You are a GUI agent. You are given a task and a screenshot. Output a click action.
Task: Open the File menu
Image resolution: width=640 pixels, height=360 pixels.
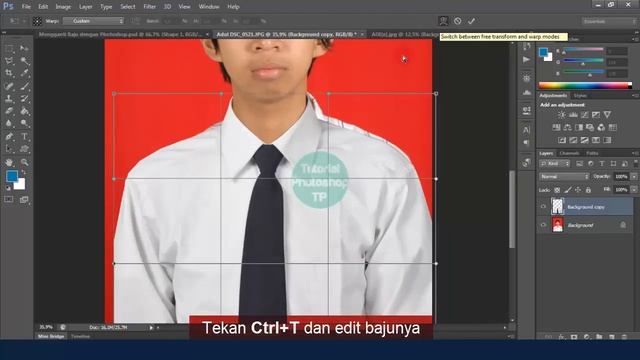click(26, 7)
